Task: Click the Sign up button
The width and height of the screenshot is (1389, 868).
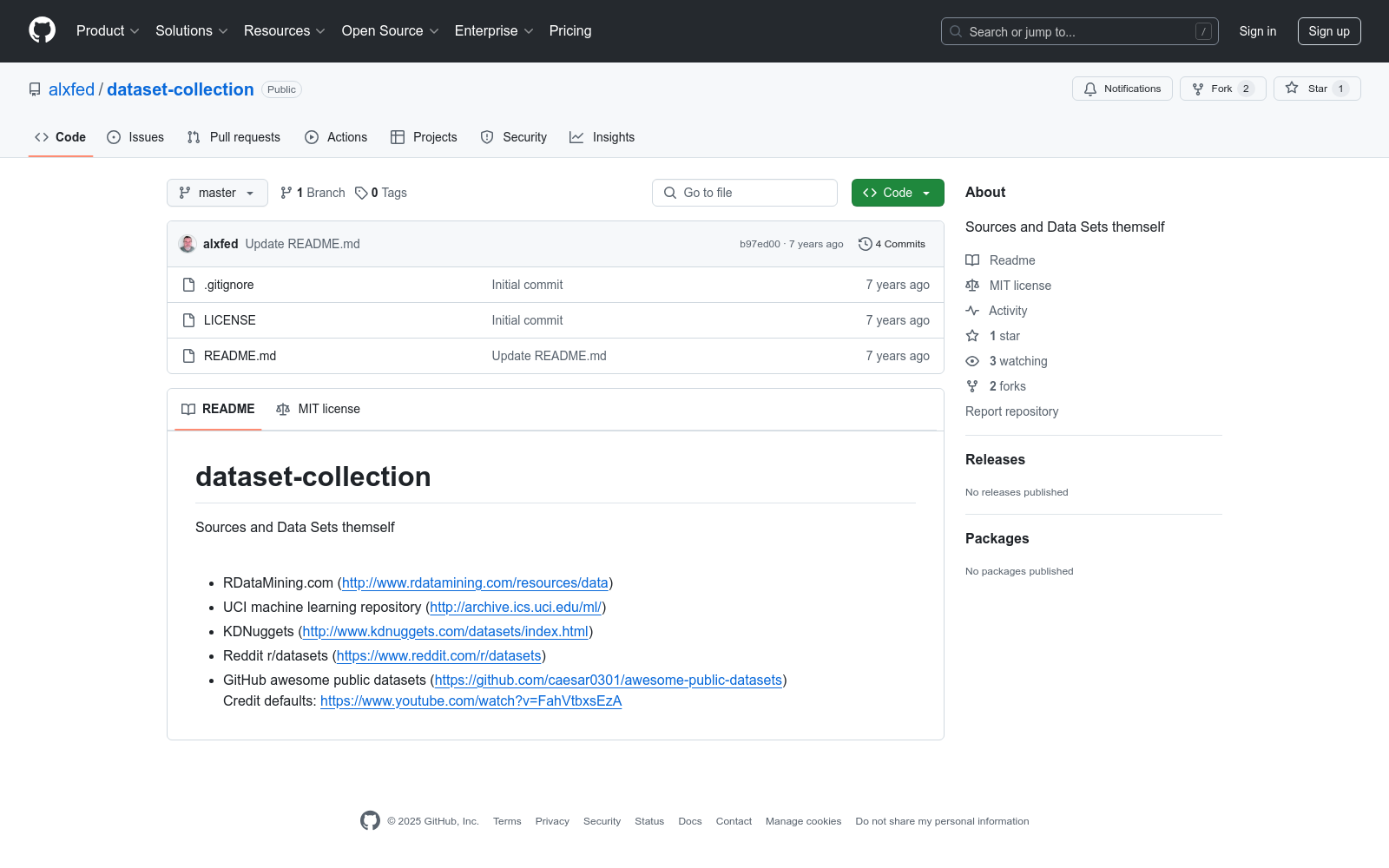Action: (1329, 31)
